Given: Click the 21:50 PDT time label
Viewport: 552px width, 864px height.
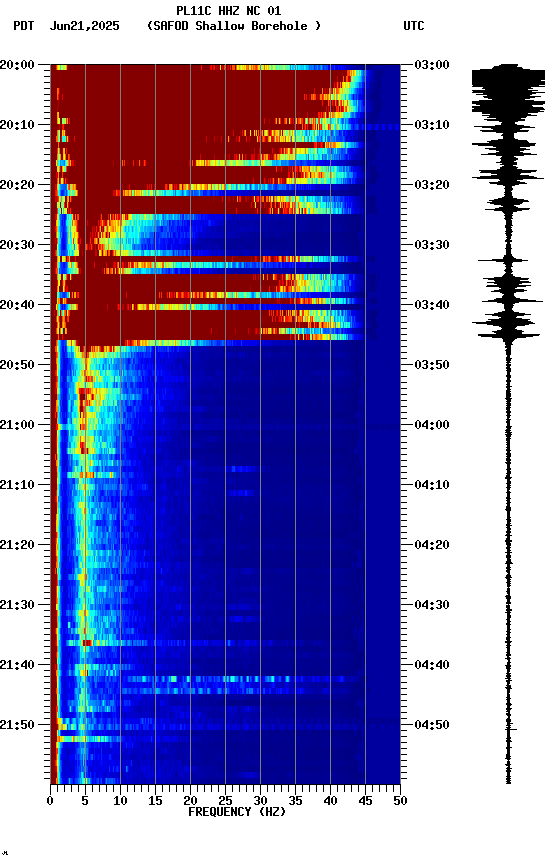Looking at the screenshot, I should click(17, 725).
